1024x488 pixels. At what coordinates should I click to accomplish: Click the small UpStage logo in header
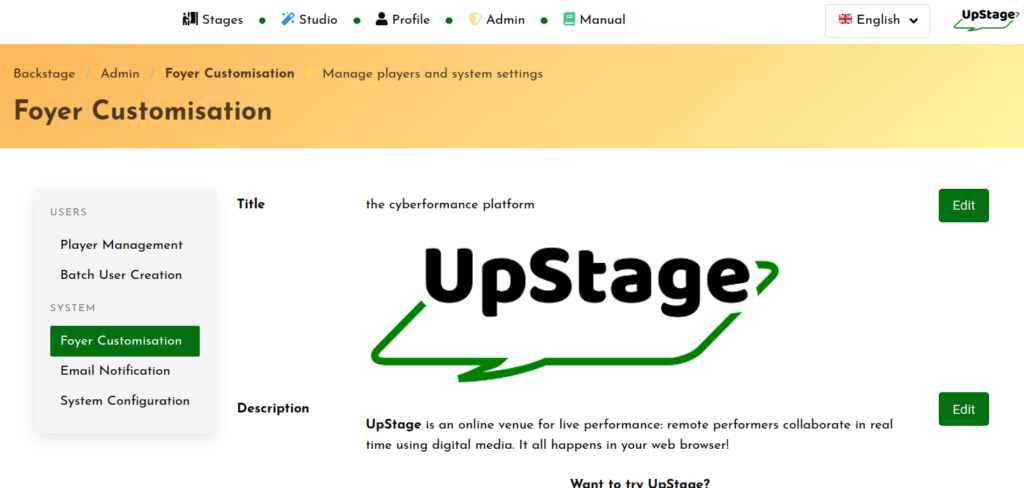coord(986,20)
